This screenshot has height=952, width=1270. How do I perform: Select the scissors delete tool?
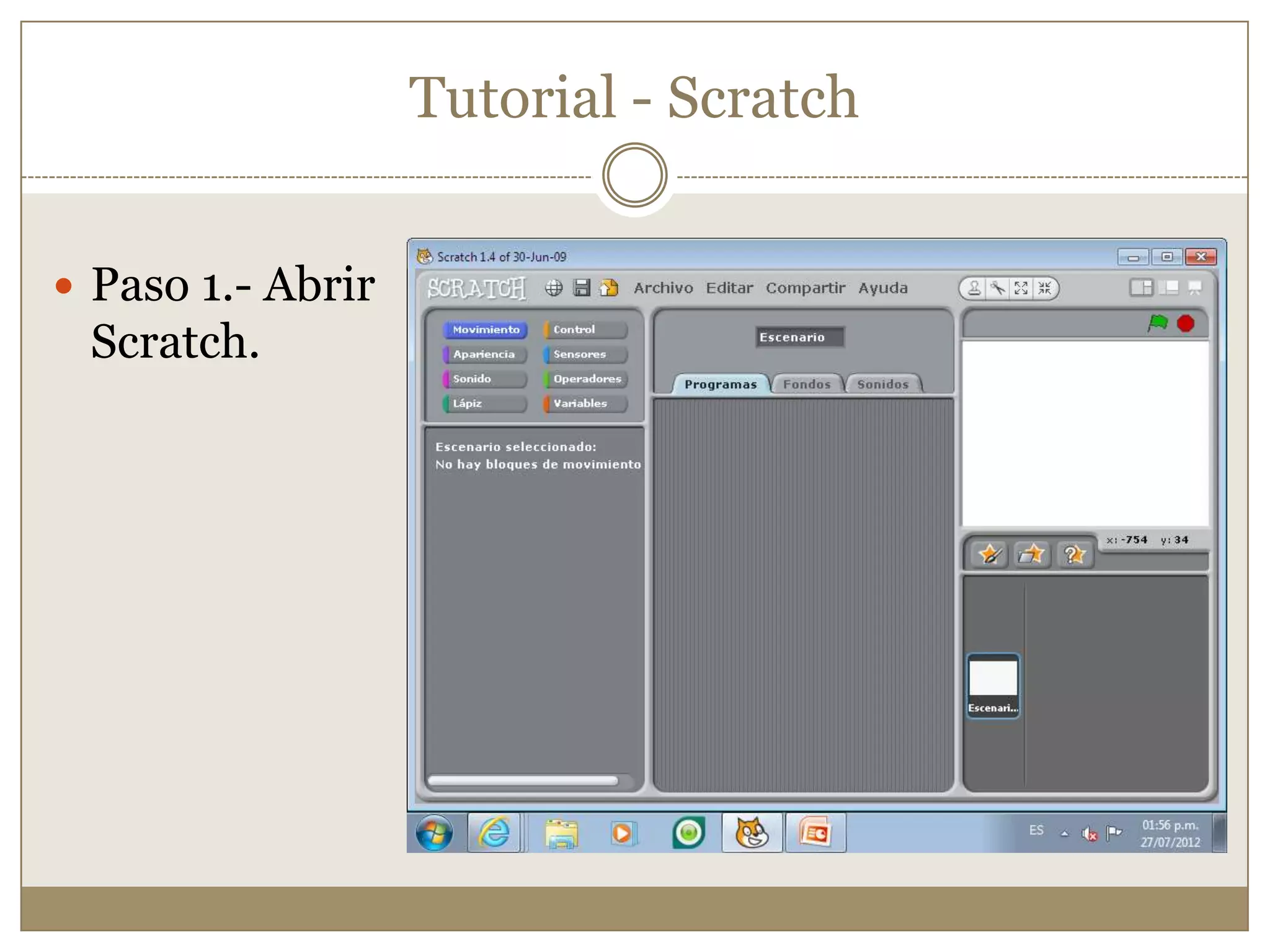(998, 288)
